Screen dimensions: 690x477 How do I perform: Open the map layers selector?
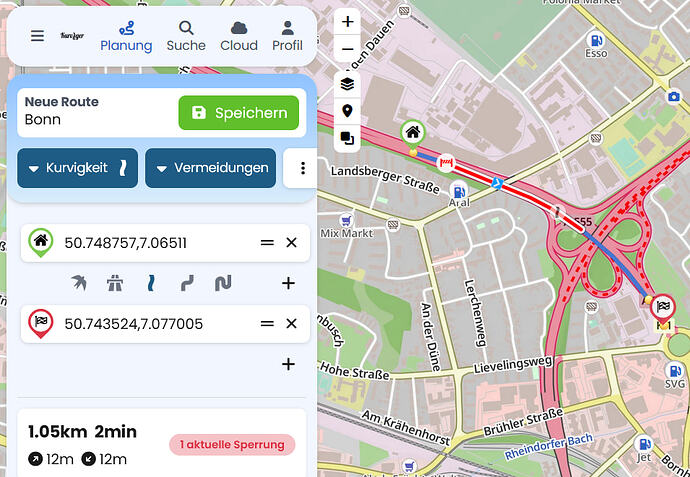[347, 84]
